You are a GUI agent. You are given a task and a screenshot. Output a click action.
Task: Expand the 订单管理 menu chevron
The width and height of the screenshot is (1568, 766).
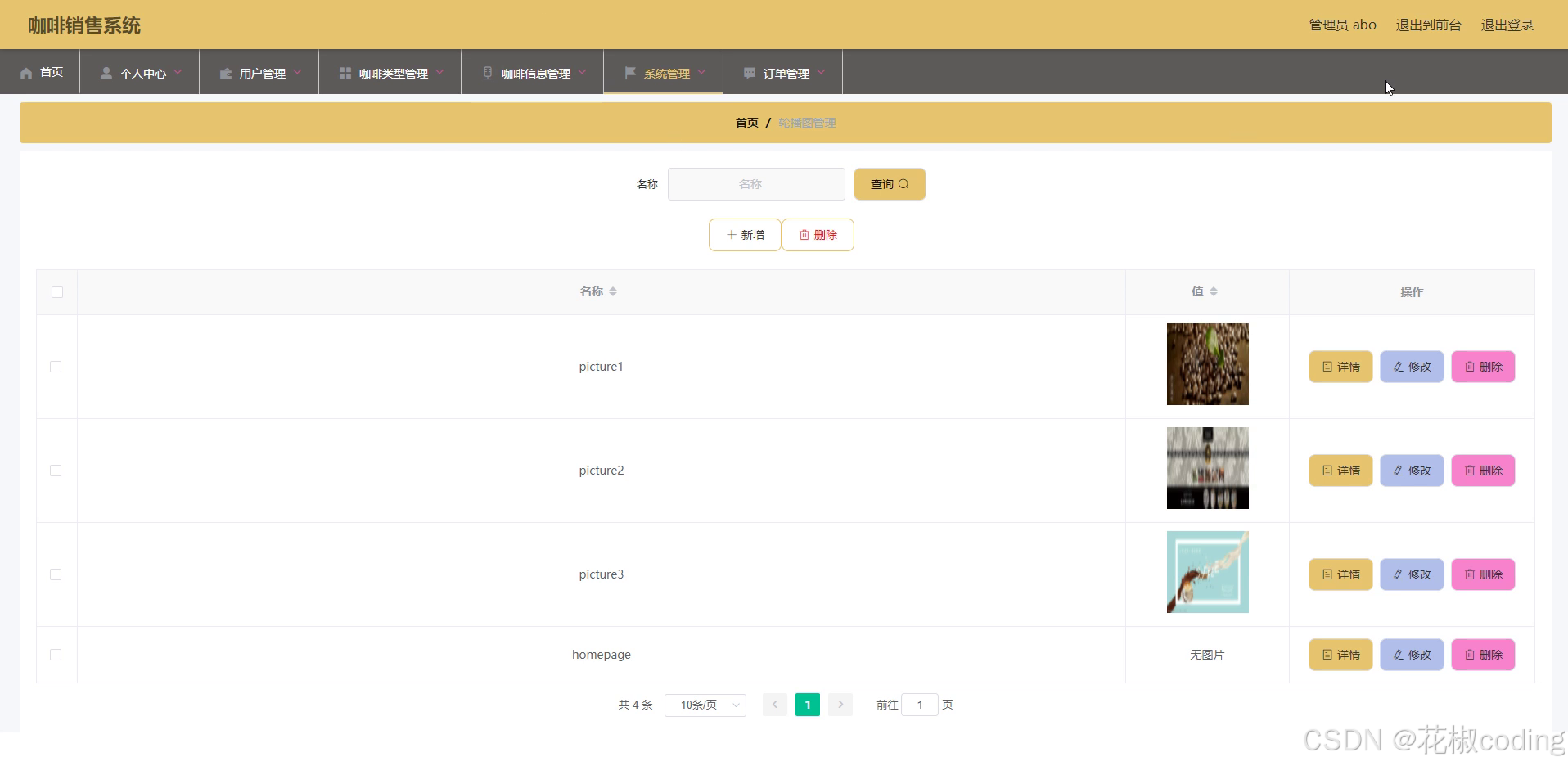point(821,72)
